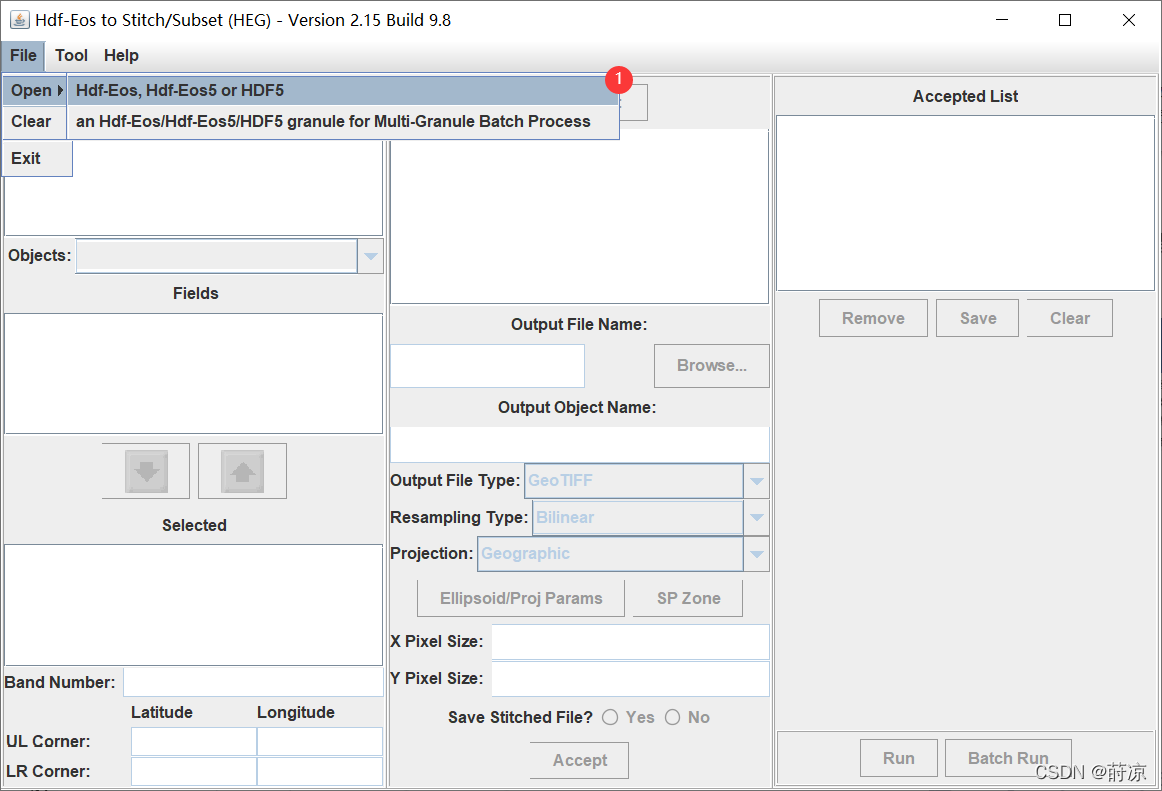The image size is (1162, 791).
Task: Focus the Output File Name field
Action: click(488, 365)
